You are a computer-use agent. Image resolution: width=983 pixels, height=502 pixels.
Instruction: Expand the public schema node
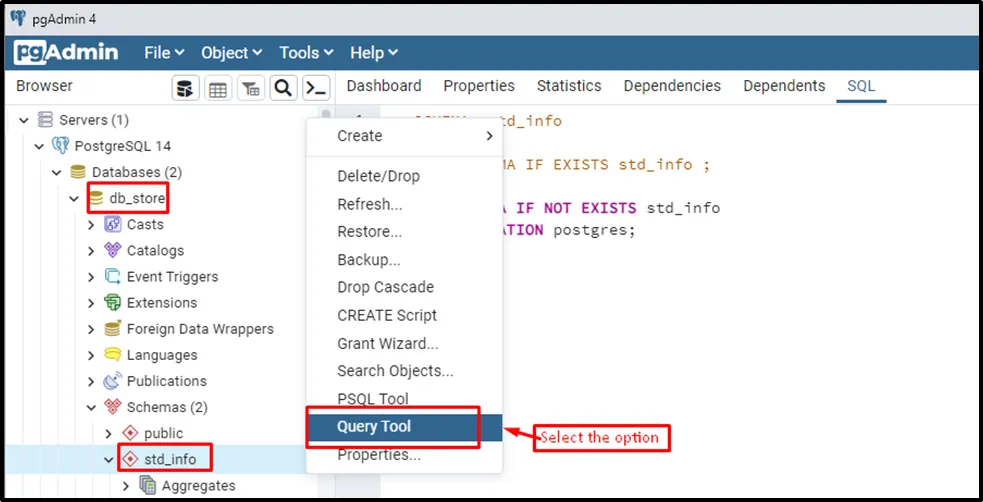(109, 433)
